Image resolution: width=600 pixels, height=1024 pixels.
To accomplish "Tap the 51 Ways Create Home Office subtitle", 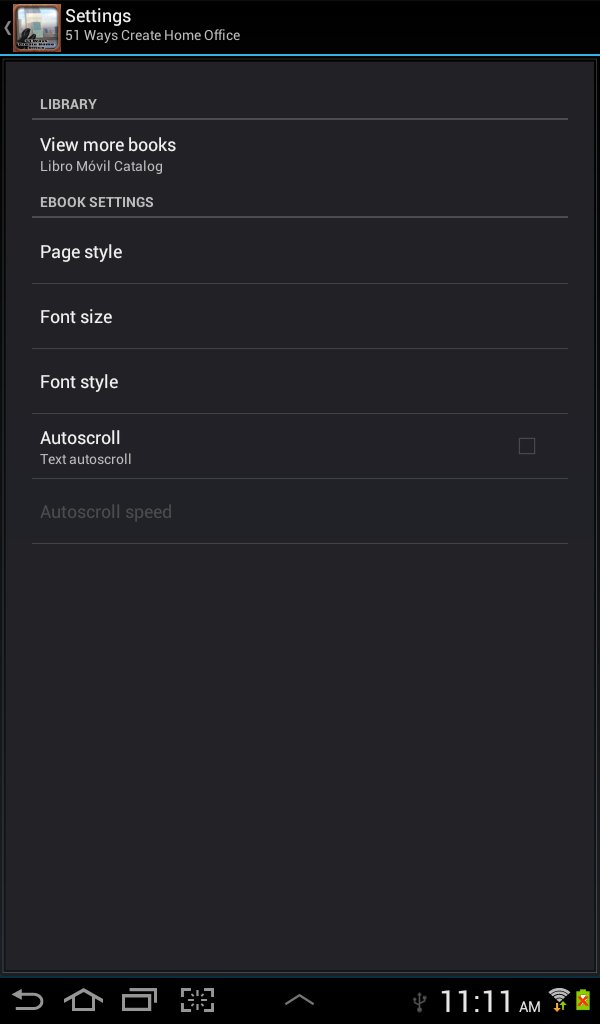I will [x=152, y=35].
